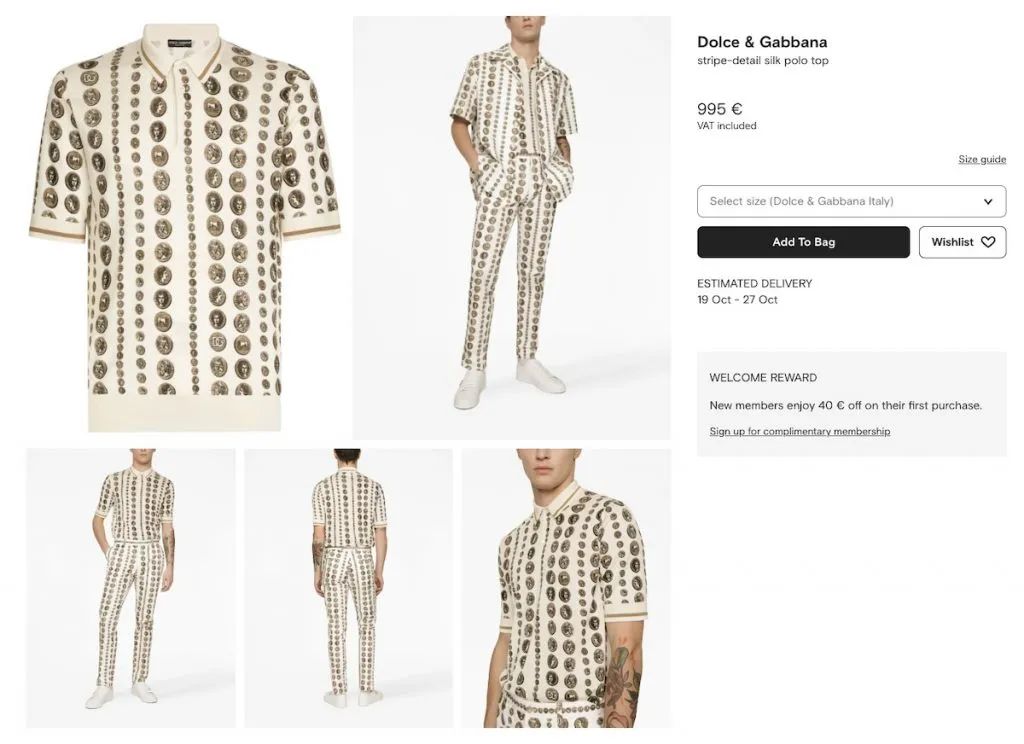The height and width of the screenshot is (744, 1024).
Task: Click the 995 € price
Action: (x=720, y=109)
